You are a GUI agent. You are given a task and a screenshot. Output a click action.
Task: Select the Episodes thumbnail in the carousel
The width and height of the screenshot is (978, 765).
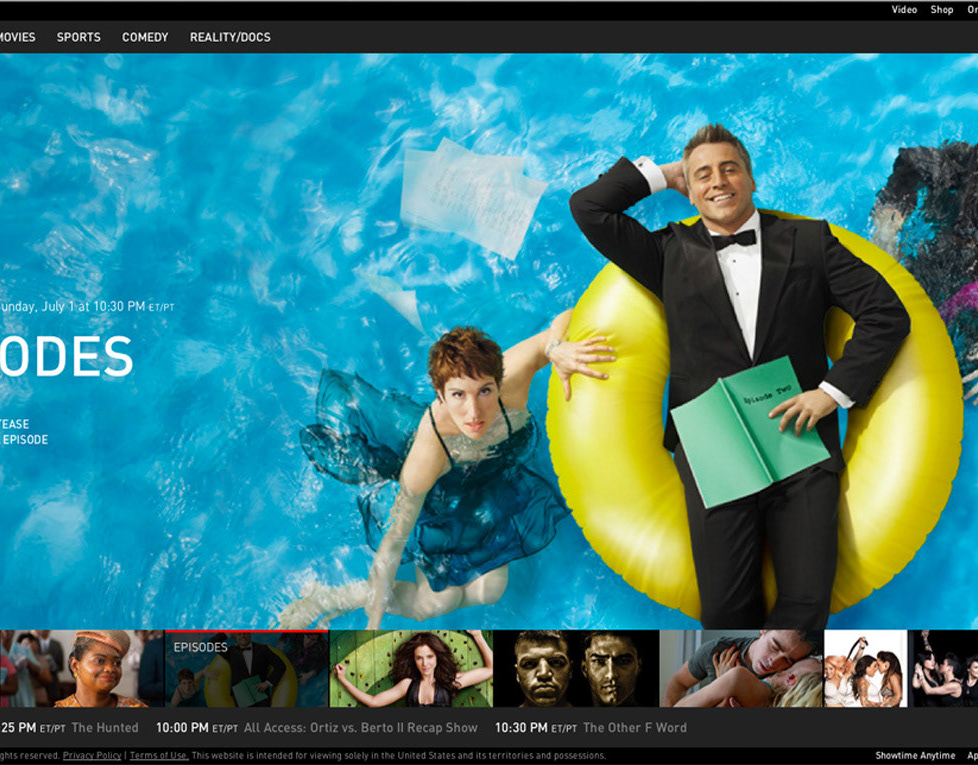point(246,668)
